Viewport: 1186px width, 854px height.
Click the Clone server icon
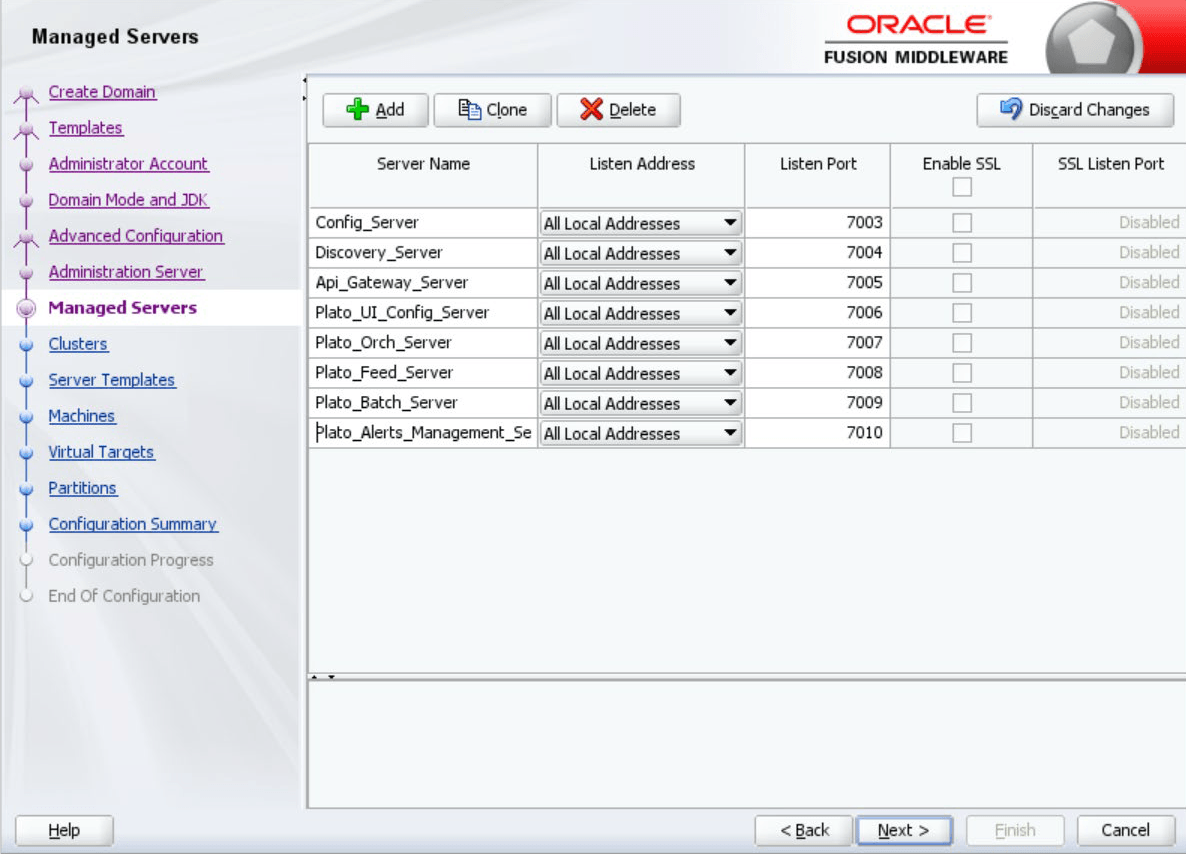pyautogui.click(x=469, y=110)
